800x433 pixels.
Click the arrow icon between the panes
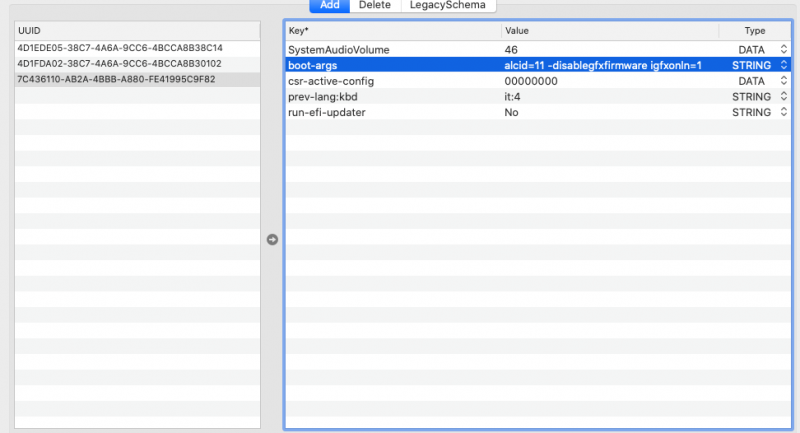(272, 239)
